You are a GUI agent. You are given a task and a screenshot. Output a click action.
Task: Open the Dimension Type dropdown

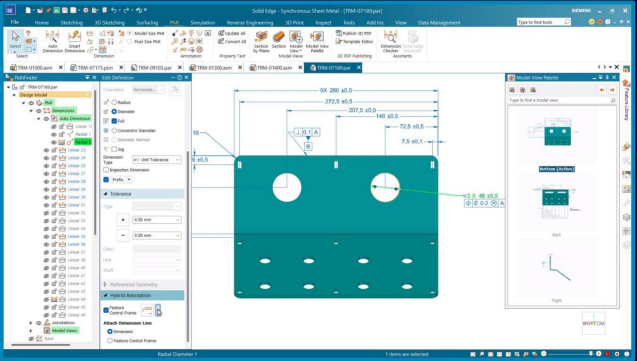(157, 160)
